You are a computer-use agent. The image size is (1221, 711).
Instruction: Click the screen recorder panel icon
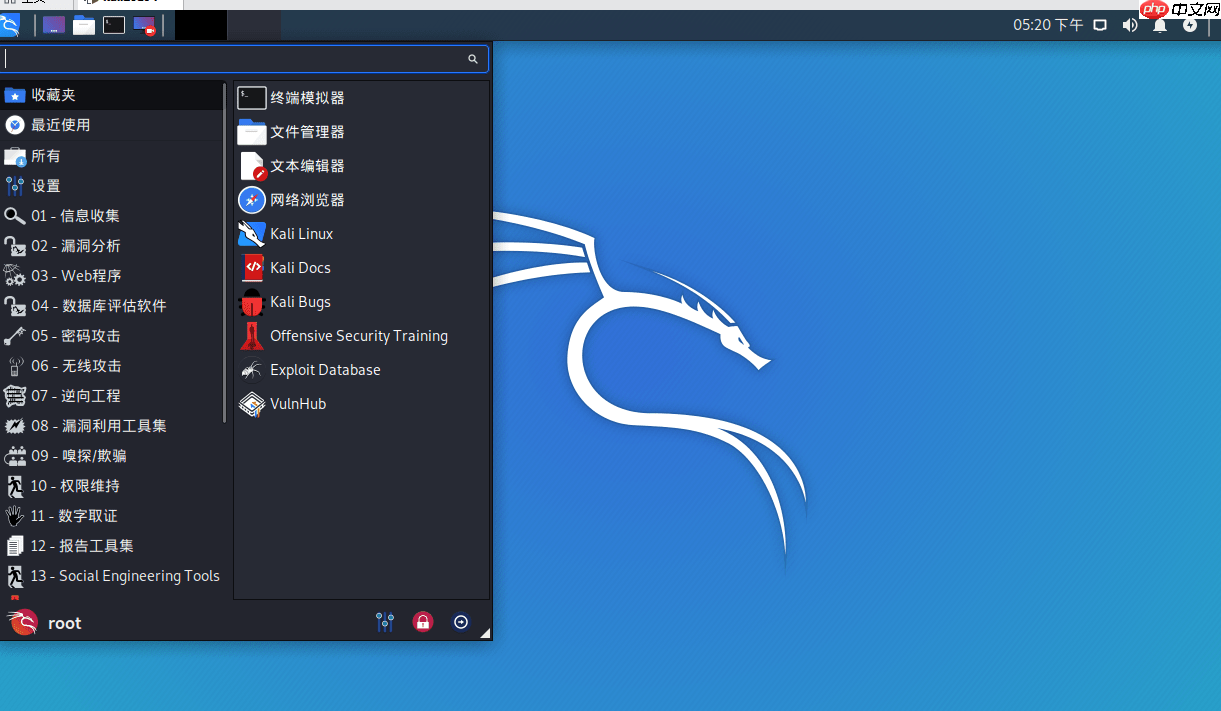pyautogui.click(x=144, y=25)
